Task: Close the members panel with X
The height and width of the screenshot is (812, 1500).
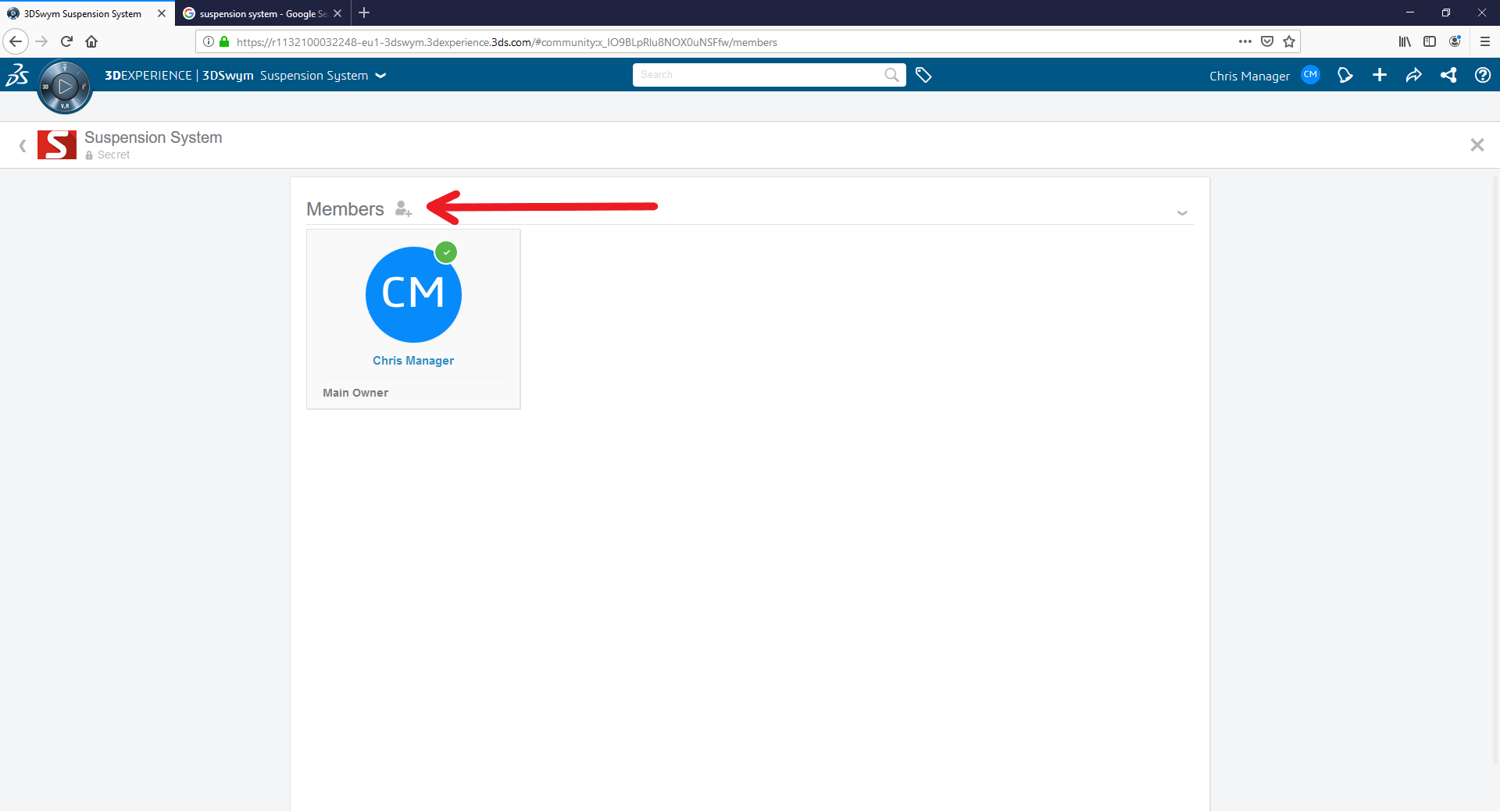Action: [x=1477, y=145]
